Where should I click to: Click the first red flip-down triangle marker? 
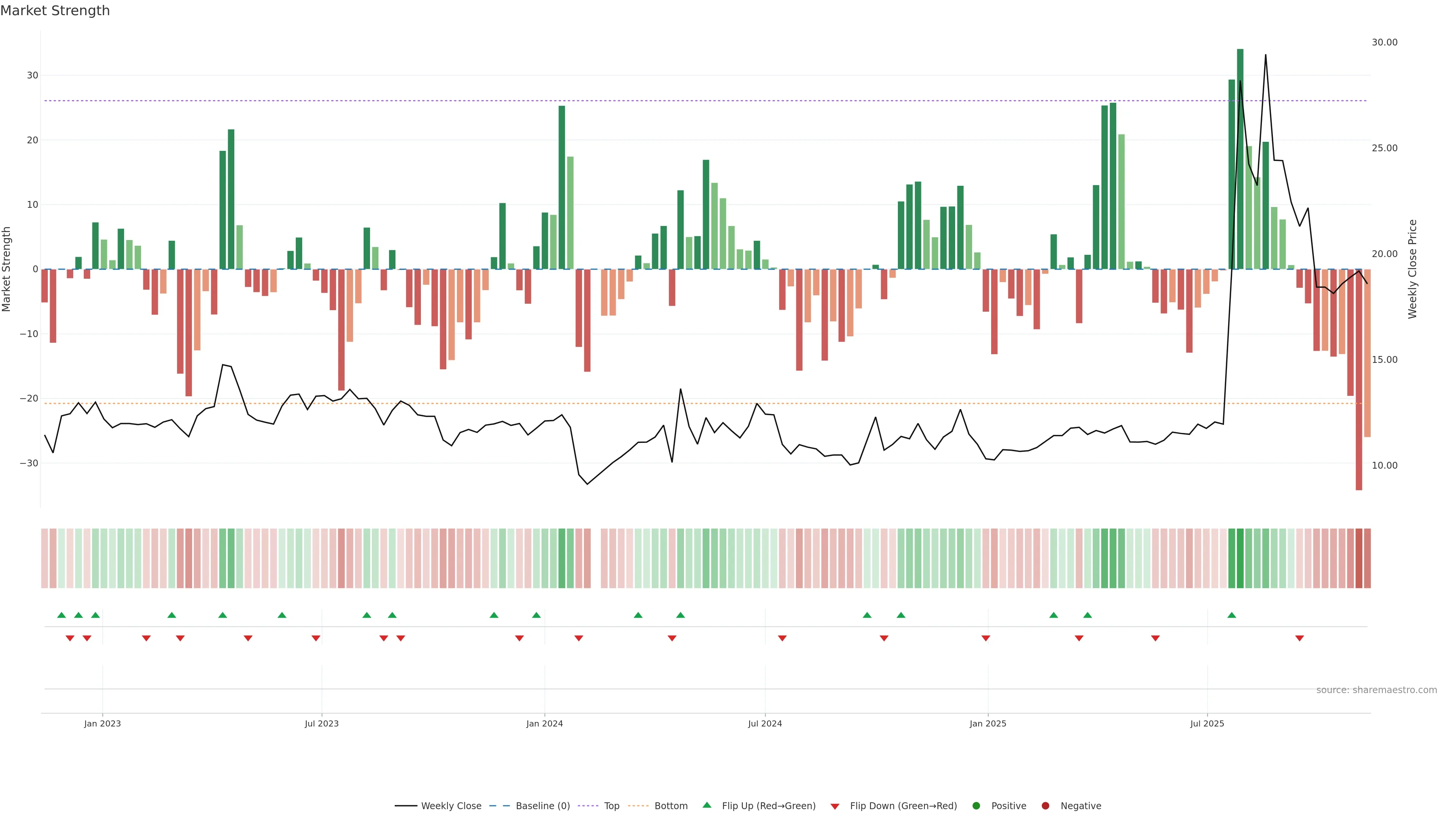tap(70, 638)
